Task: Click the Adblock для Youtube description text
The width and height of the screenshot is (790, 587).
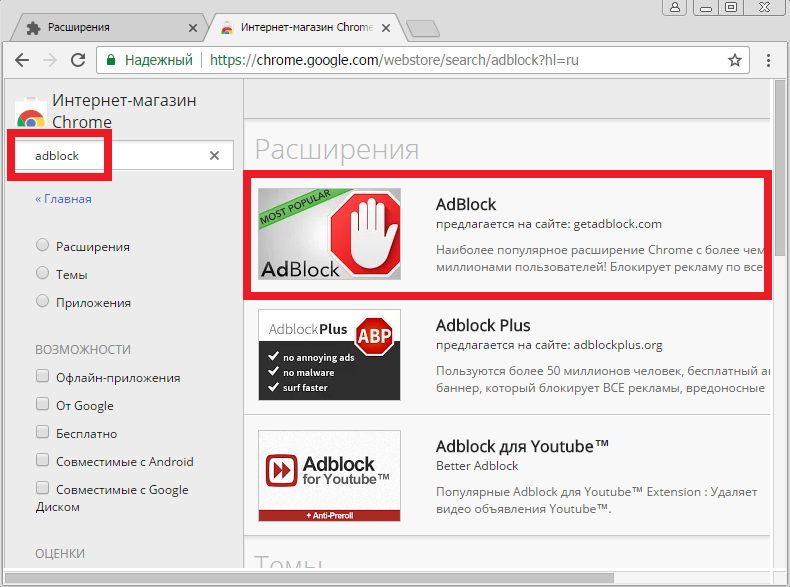Action: [597, 500]
